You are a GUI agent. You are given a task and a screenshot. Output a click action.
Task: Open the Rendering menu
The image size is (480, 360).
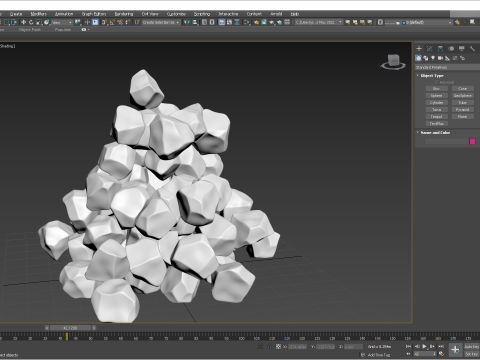124,14
